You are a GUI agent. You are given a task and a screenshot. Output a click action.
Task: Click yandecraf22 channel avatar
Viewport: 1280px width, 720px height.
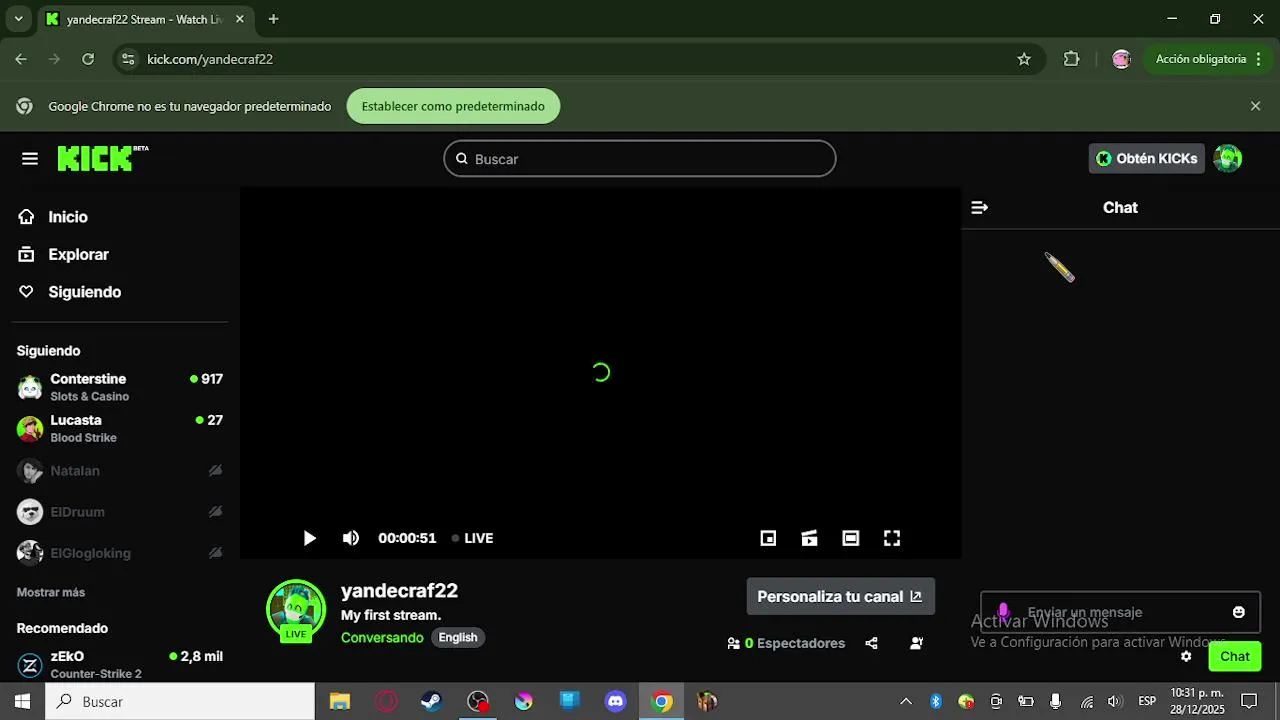point(296,609)
